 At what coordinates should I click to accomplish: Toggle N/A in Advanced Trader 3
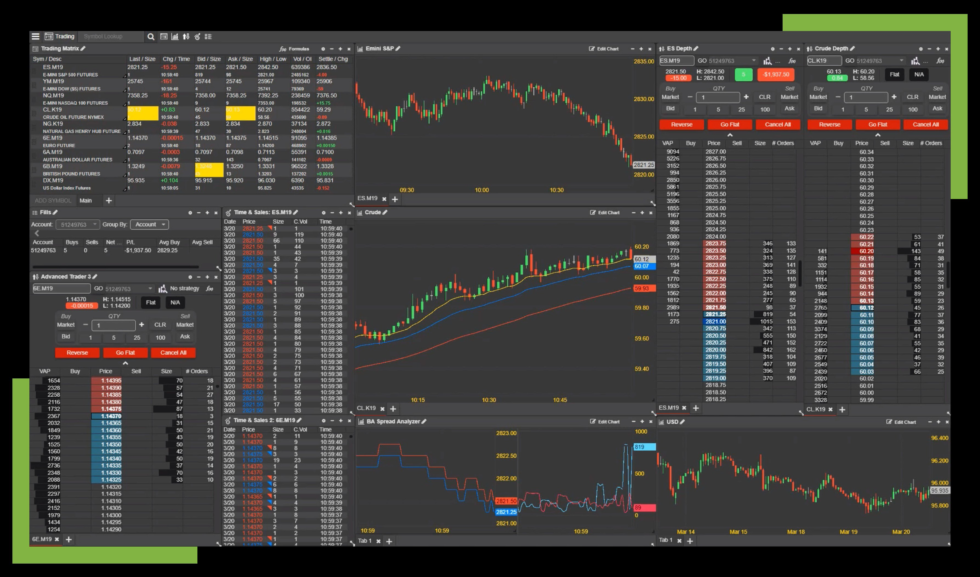click(175, 303)
